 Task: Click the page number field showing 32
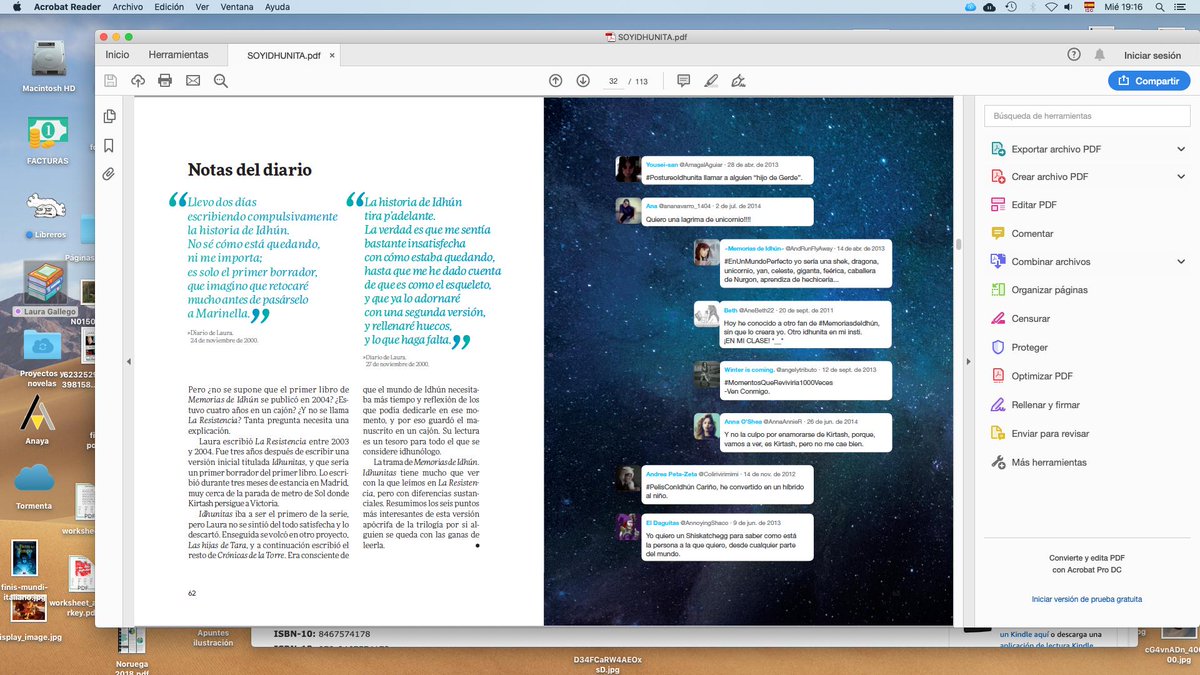613,81
